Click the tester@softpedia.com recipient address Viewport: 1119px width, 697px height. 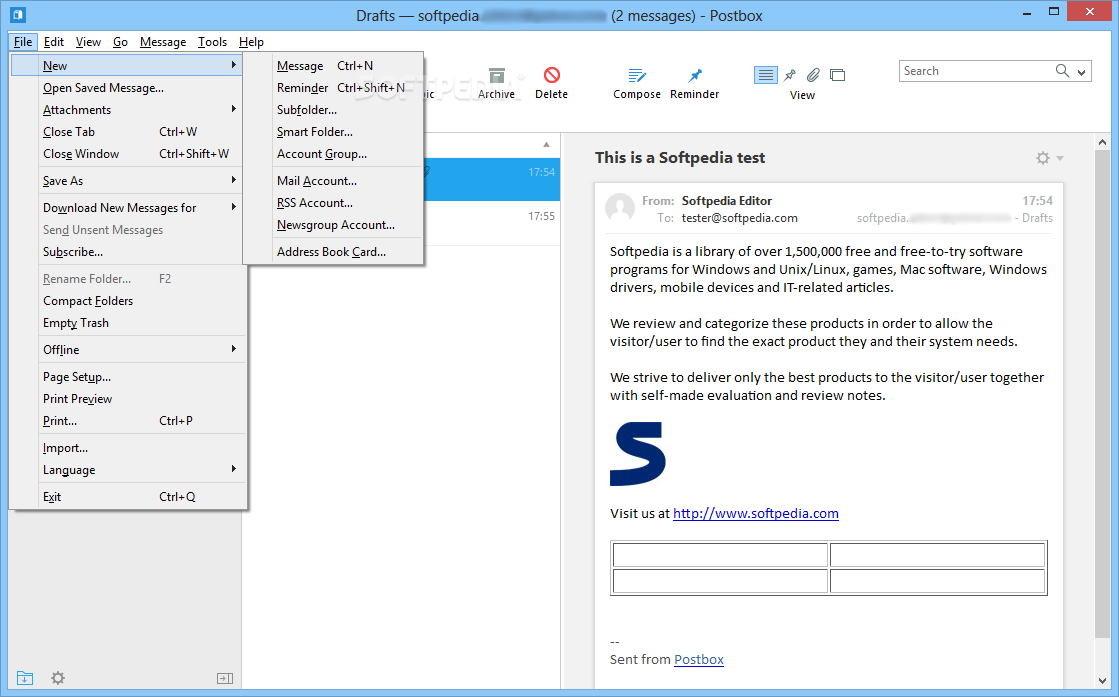(739, 218)
